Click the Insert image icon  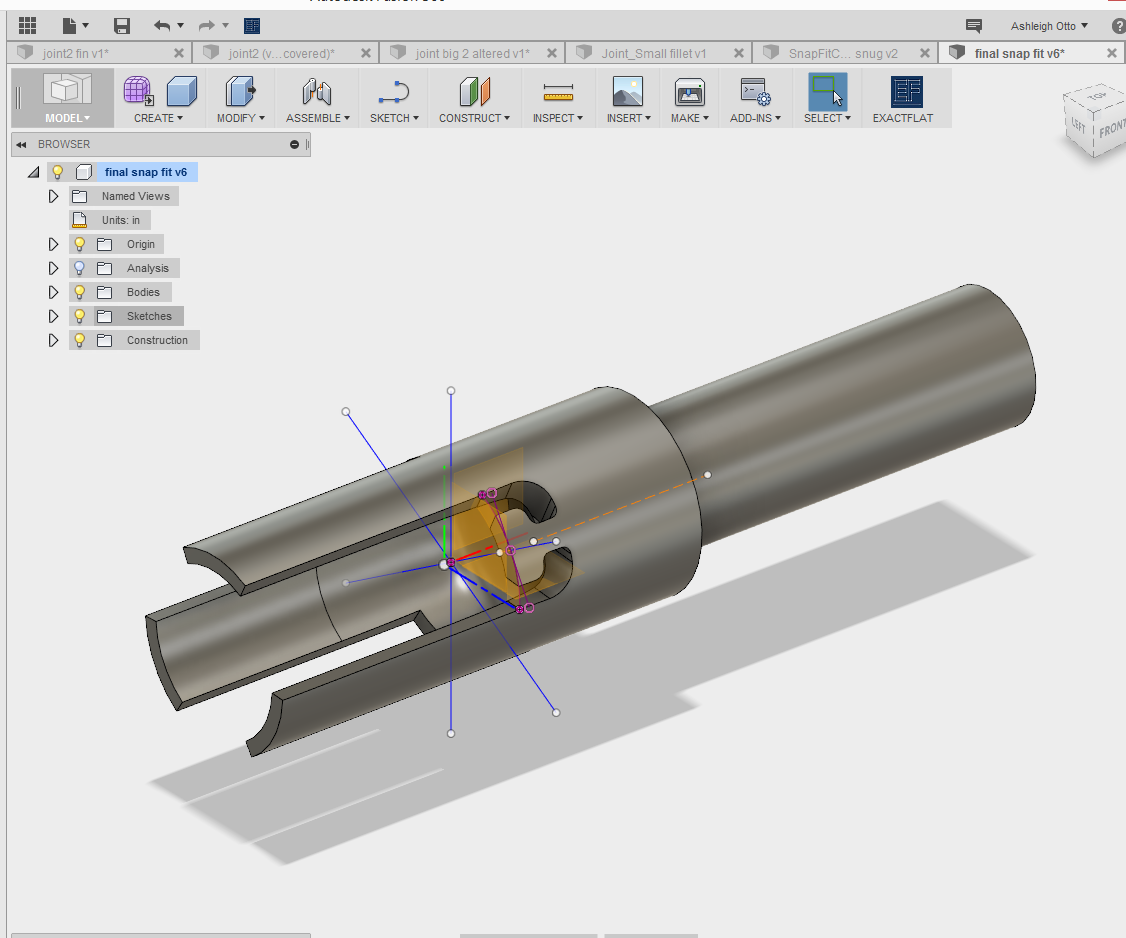[x=628, y=91]
